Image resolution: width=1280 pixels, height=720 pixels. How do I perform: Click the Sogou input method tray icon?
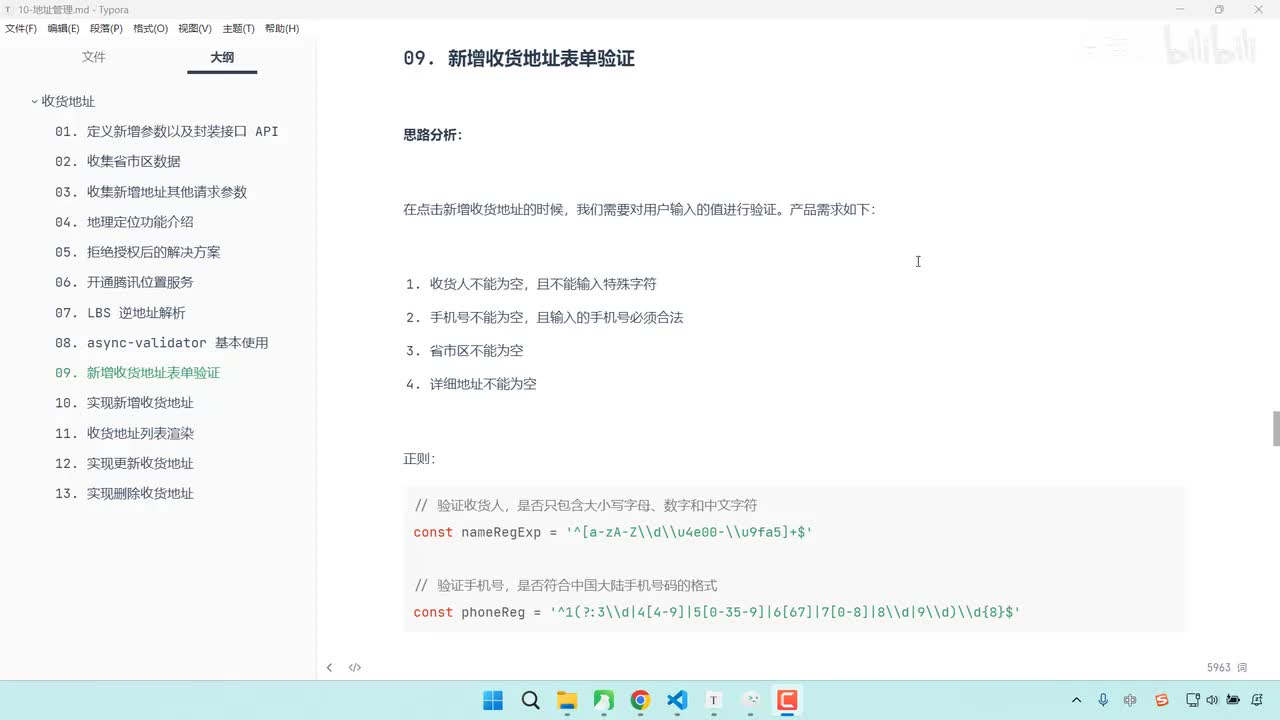click(1161, 700)
